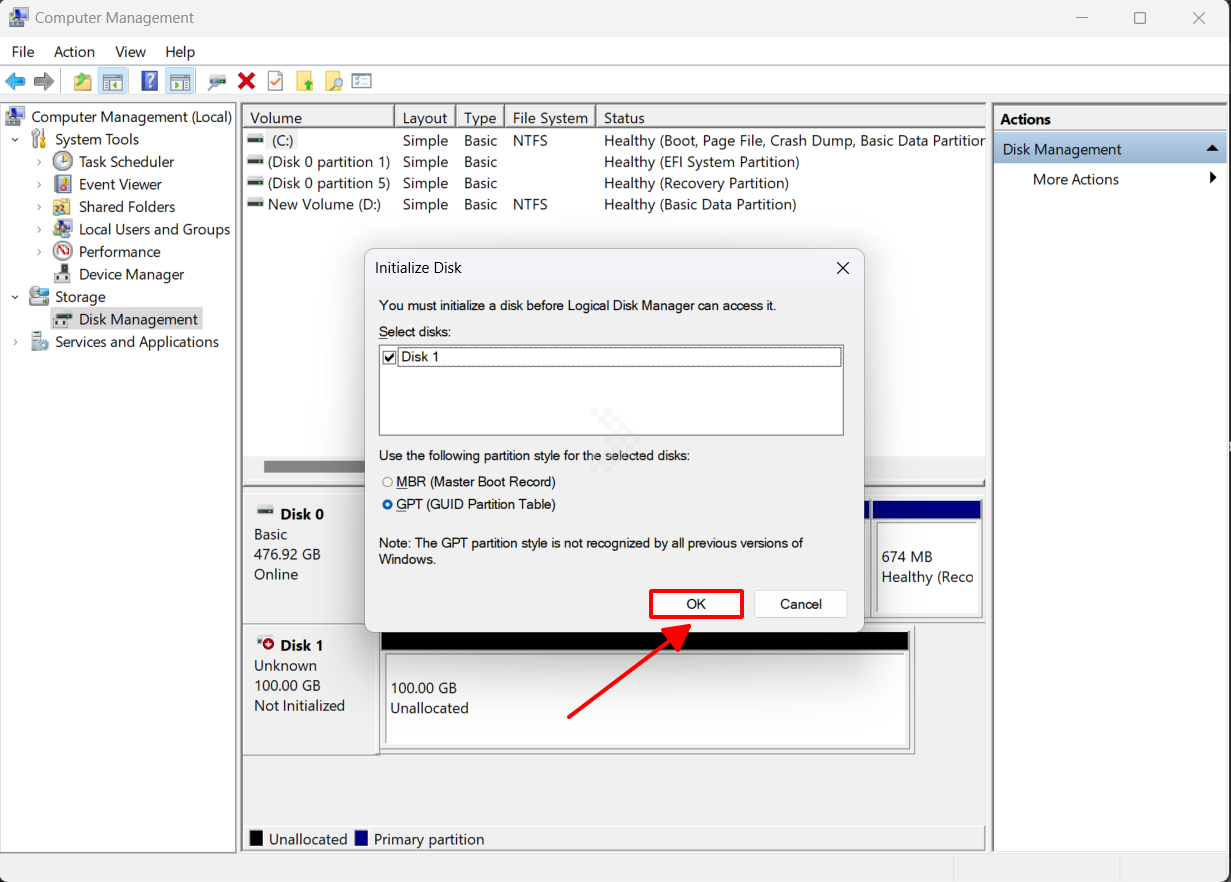Collapse the System Tools tree node

[x=16, y=140]
